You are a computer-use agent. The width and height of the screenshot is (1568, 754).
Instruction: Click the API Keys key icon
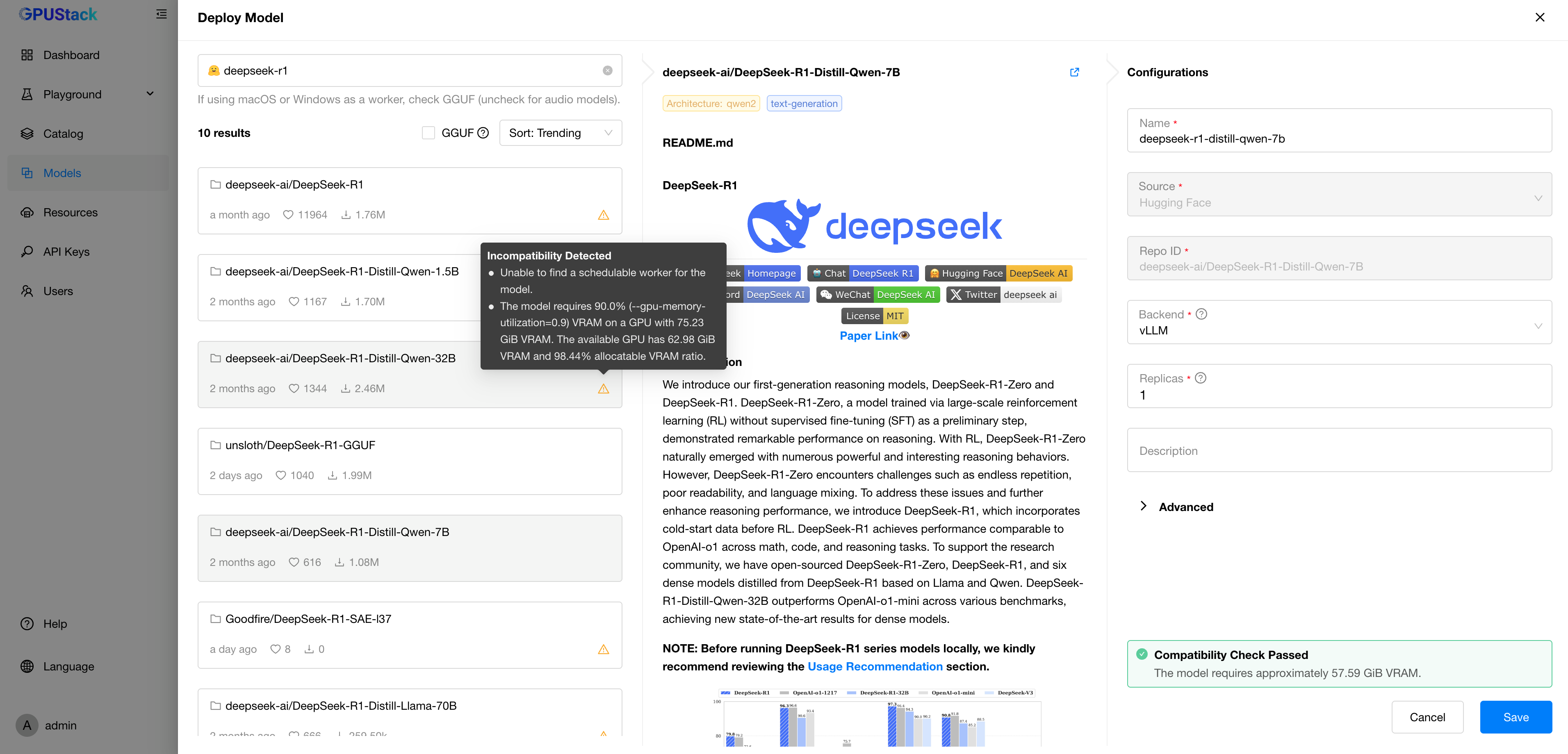[27, 252]
